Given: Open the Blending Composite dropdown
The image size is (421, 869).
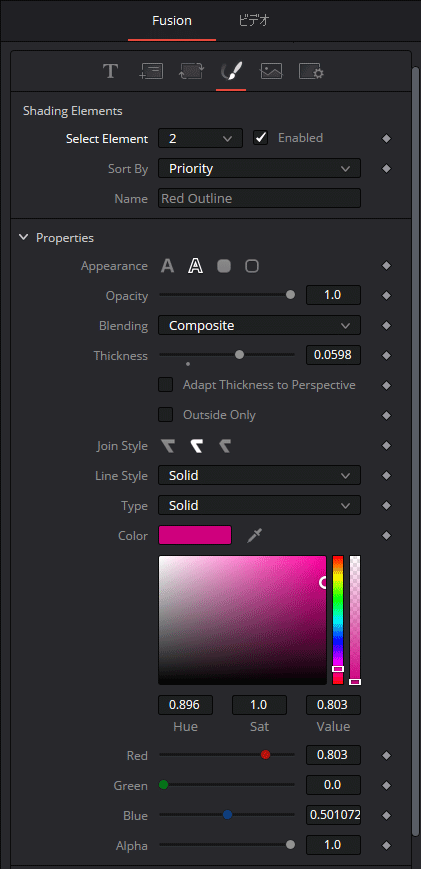Looking at the screenshot, I should pos(259,325).
